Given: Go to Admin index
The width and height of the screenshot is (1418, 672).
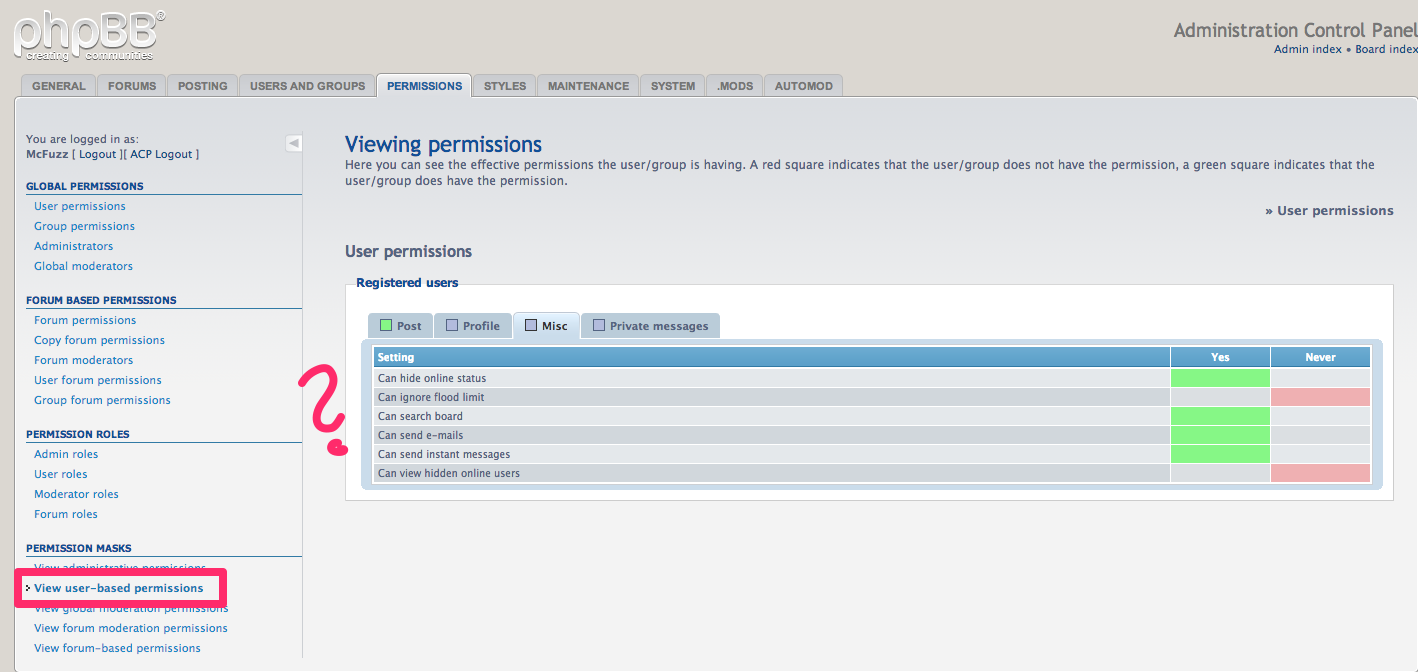Looking at the screenshot, I should pyautogui.click(x=1308, y=49).
